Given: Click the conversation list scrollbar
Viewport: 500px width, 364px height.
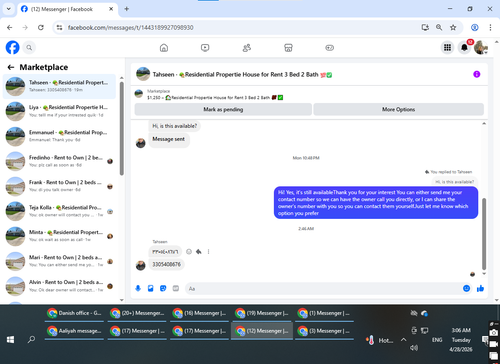Looking at the screenshot, I should tap(122, 128).
